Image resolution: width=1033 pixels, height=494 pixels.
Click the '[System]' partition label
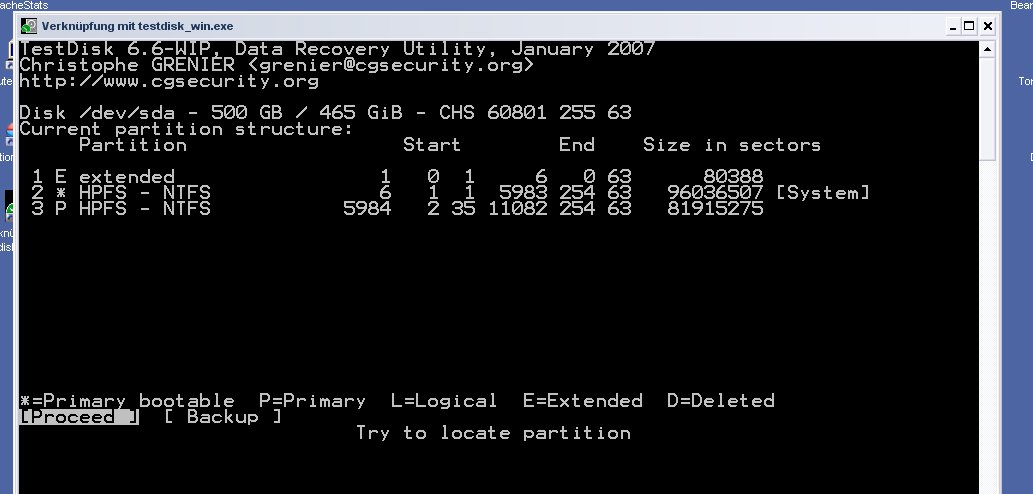(823, 193)
